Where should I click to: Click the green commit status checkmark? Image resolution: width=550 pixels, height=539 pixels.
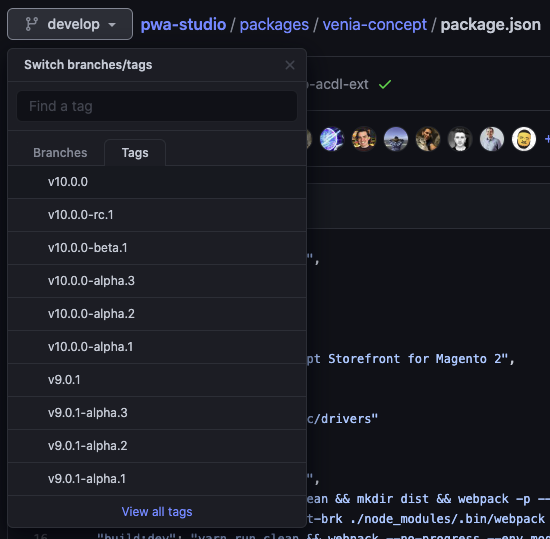385,84
